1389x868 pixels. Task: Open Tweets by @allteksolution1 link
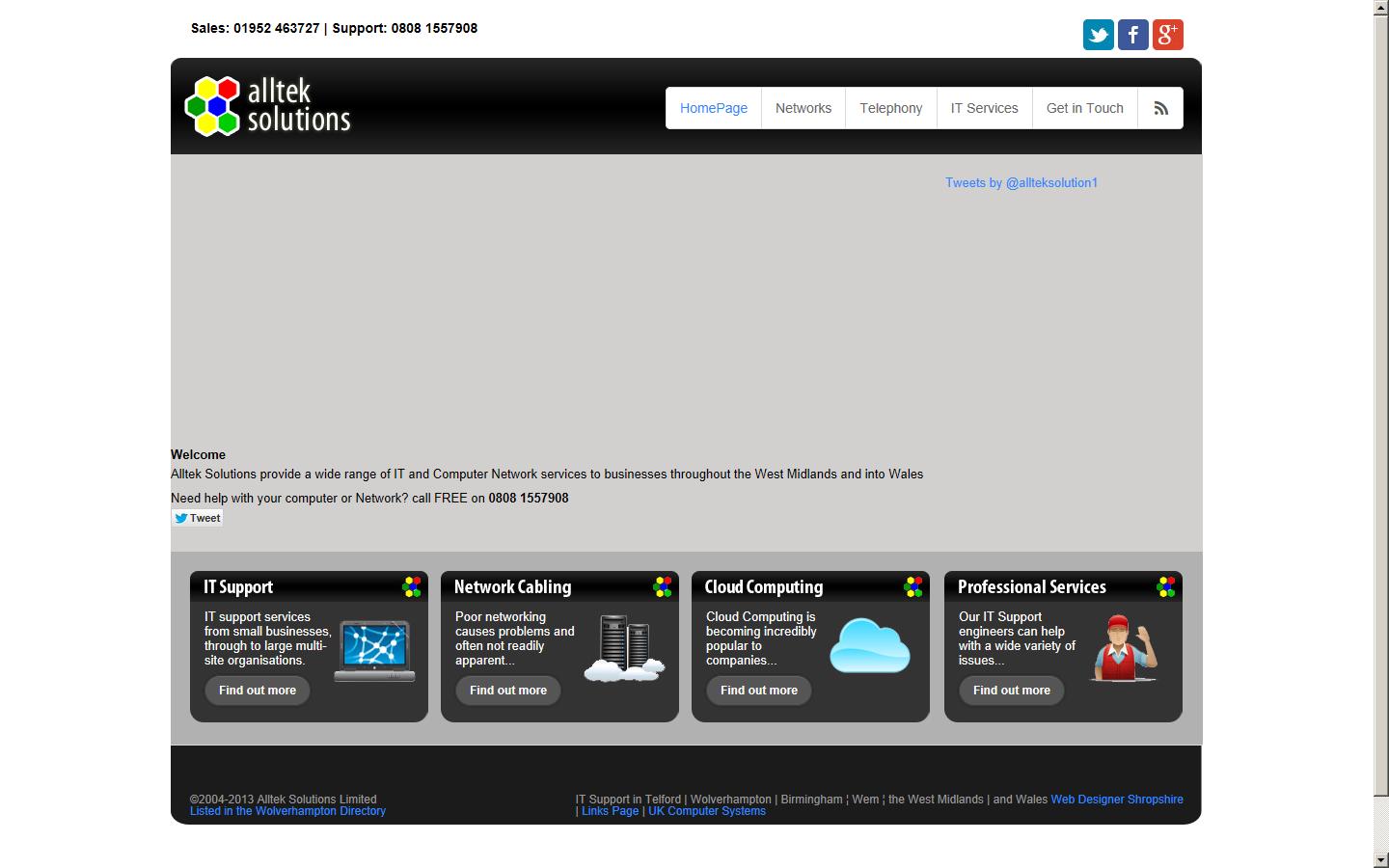(1021, 183)
